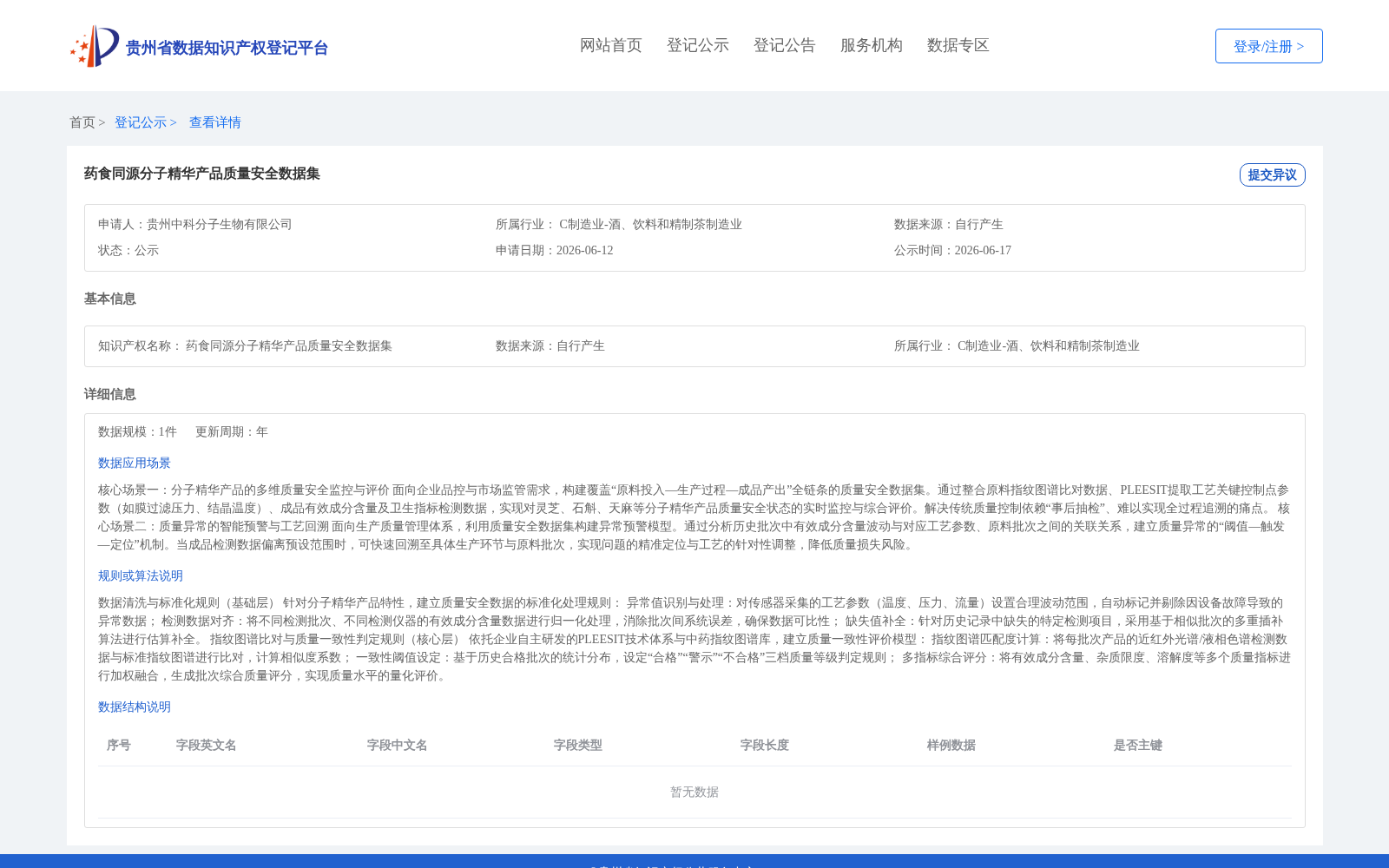Click the 样例数据 column header
This screenshot has height=868, width=1389.
click(951, 745)
